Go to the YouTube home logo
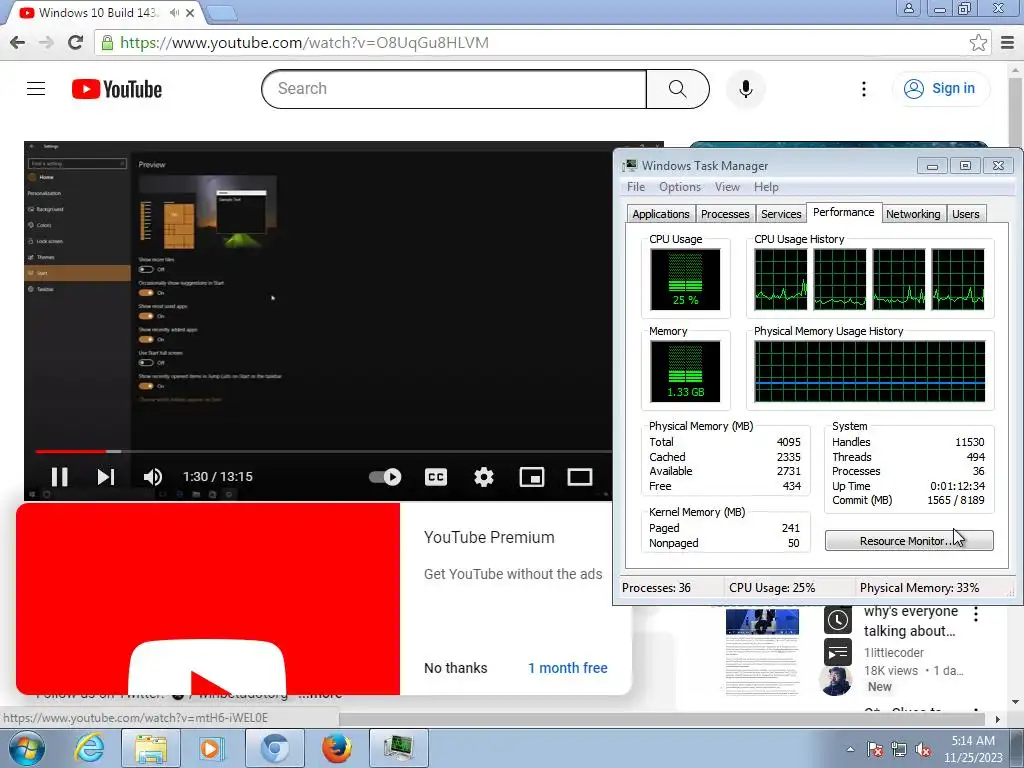The width and height of the screenshot is (1024, 768). (117, 89)
